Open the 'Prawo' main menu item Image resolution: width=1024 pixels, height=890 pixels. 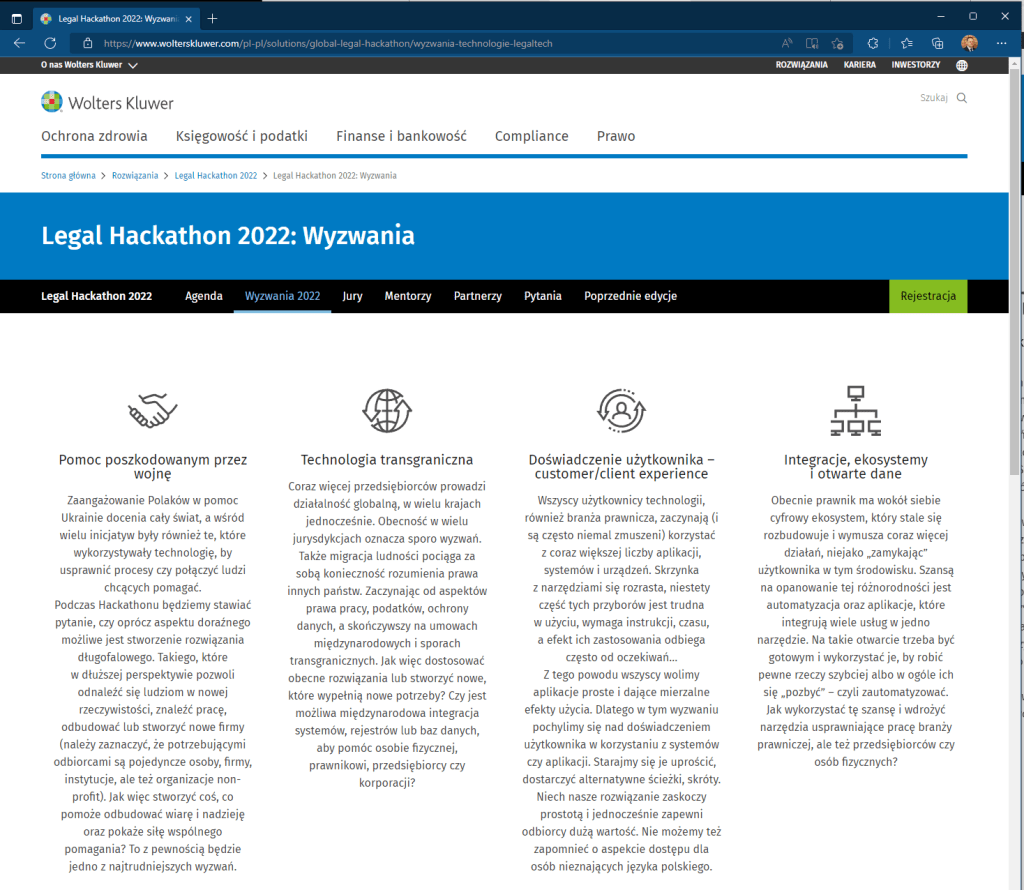point(615,136)
